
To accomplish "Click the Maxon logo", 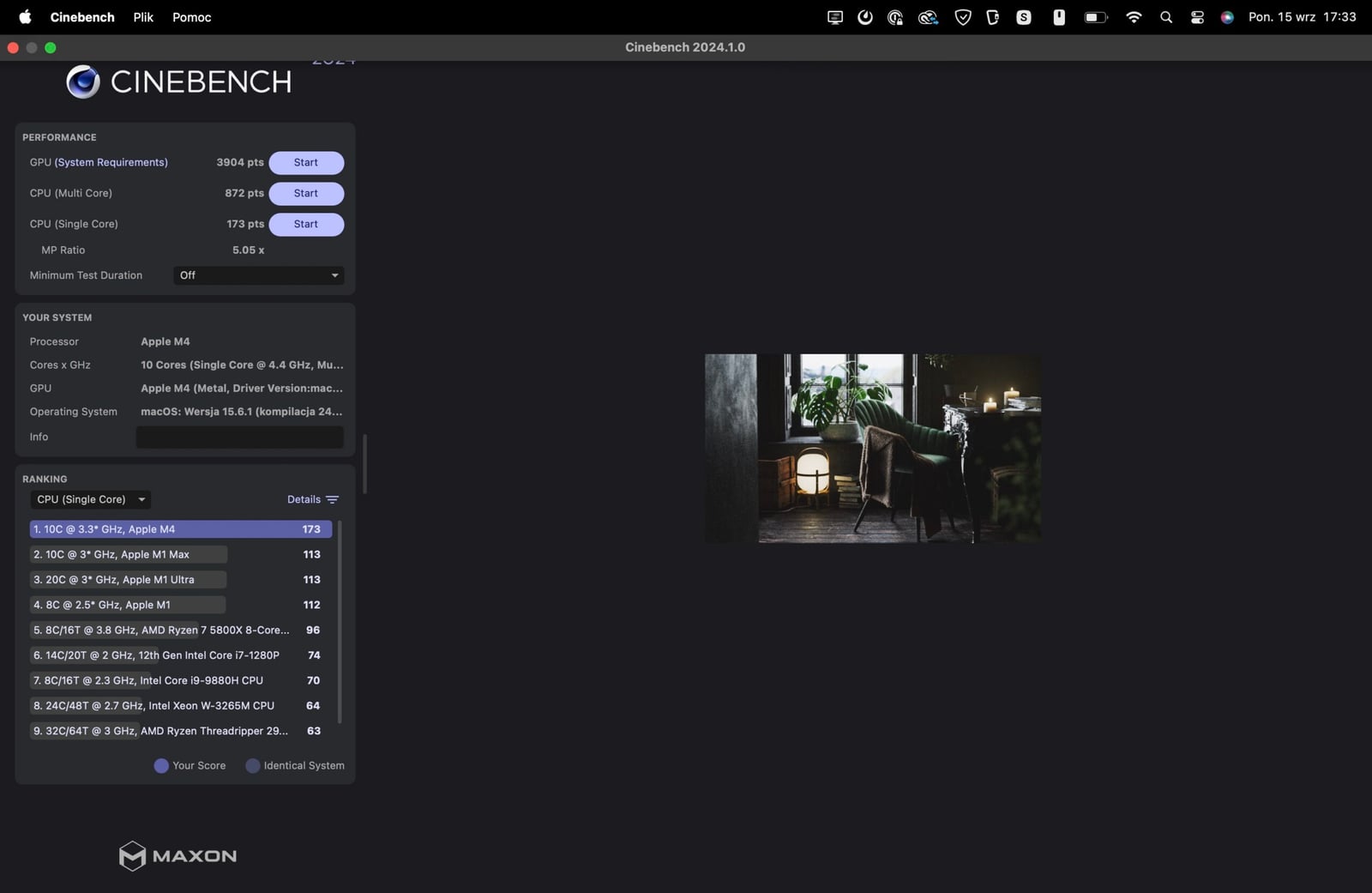I will coord(178,855).
